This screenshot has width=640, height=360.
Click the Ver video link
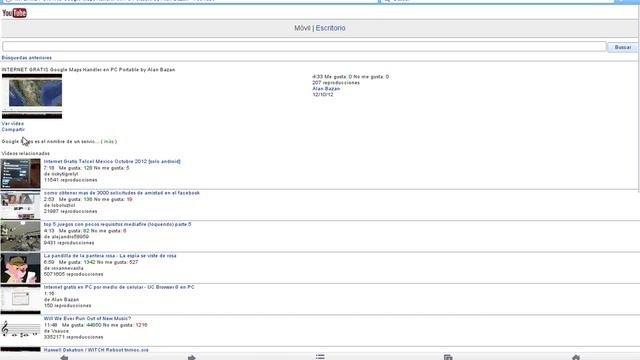(13, 123)
